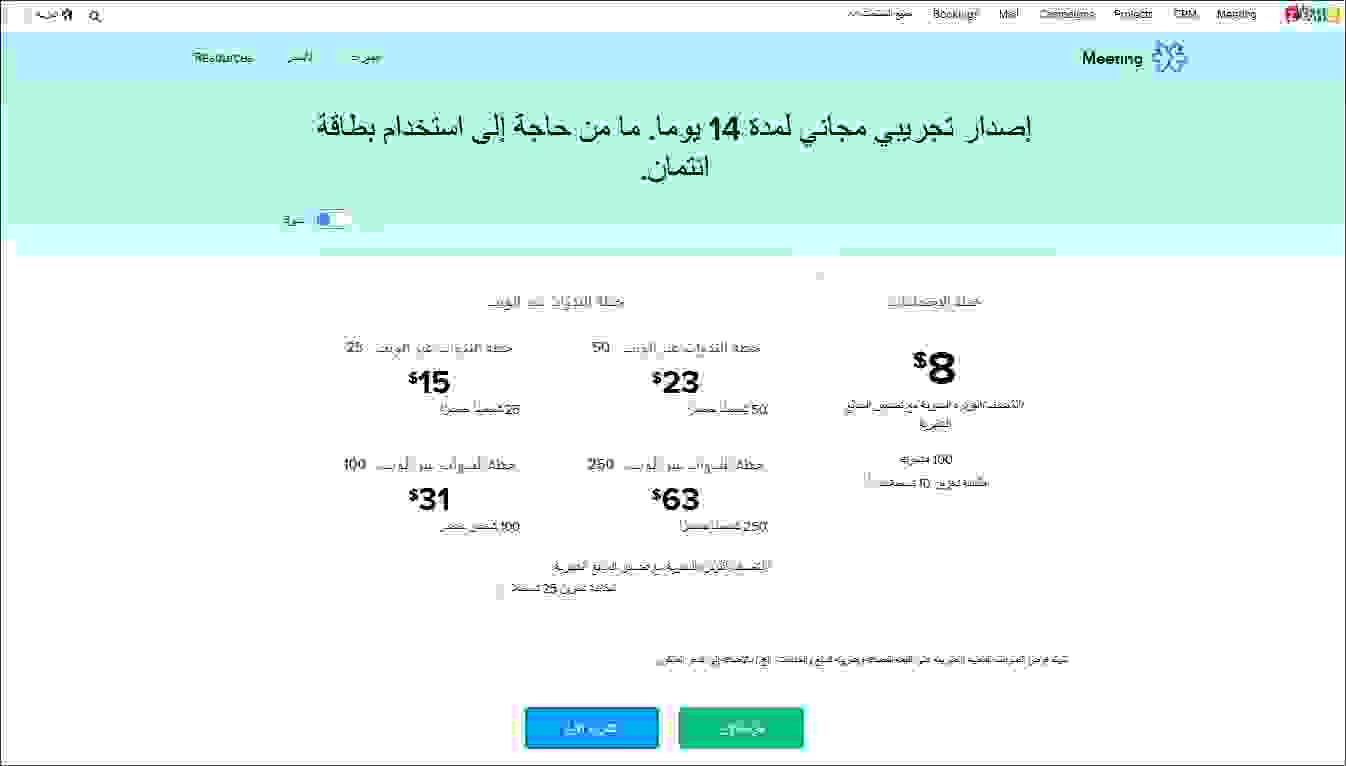Image resolution: width=1346 pixels, height=766 pixels.
Task: Switch to the Bookings tab in top navigation
Action: coord(955,14)
